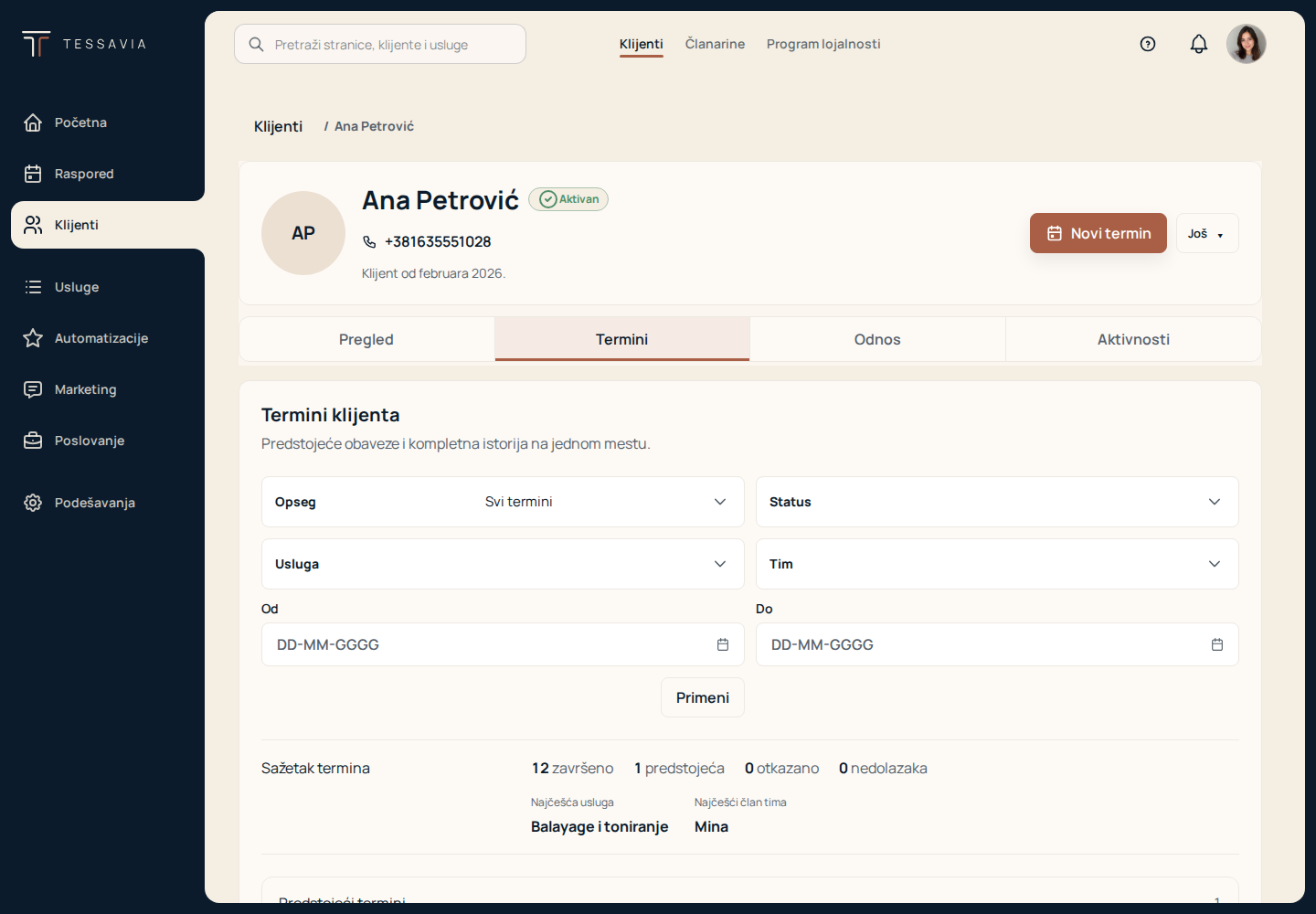Expand the Tim dropdown
This screenshot has height=914, width=1316.
click(997, 564)
